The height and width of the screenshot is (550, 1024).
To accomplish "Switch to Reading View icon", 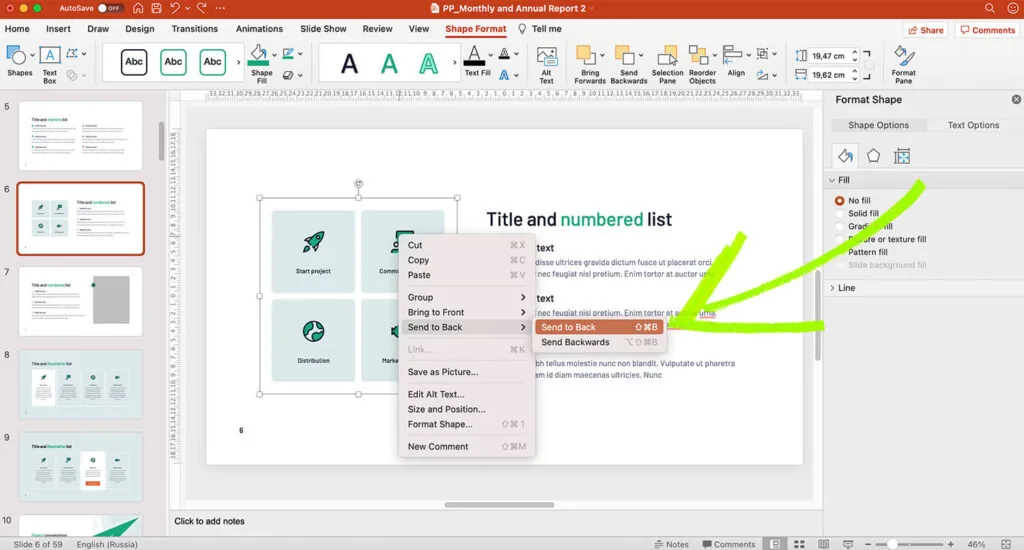I will [x=824, y=544].
